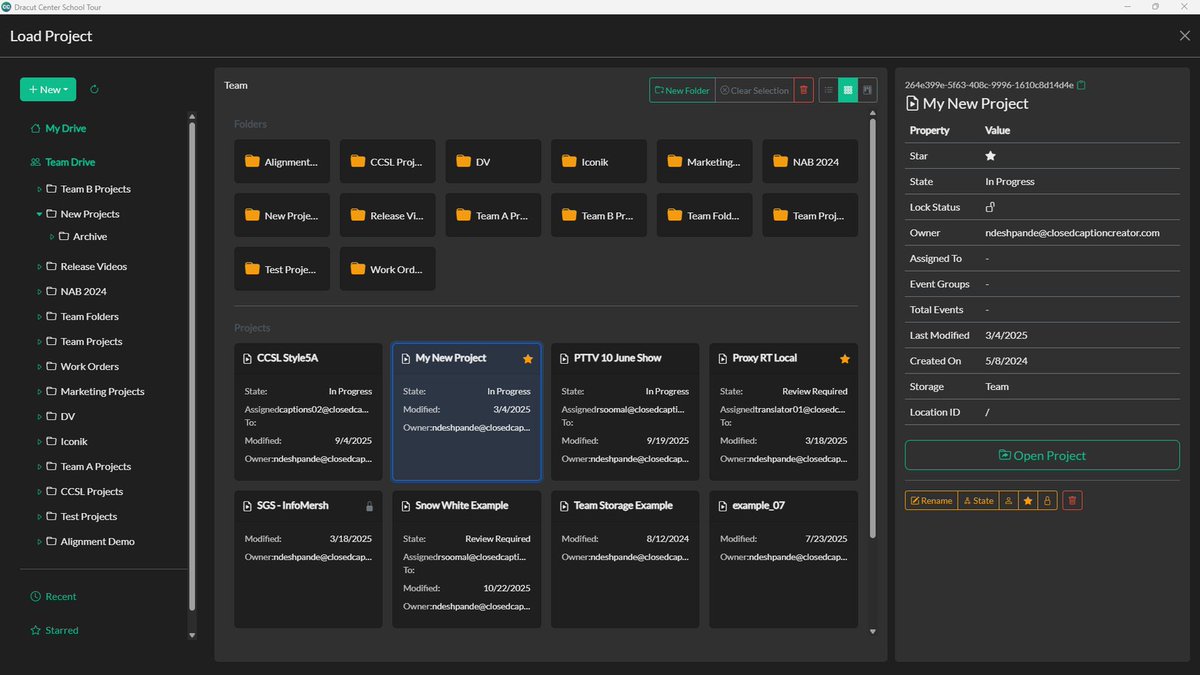Screen dimensions: 1200x675
Task: Open the DV folder tile
Action: point(493,161)
